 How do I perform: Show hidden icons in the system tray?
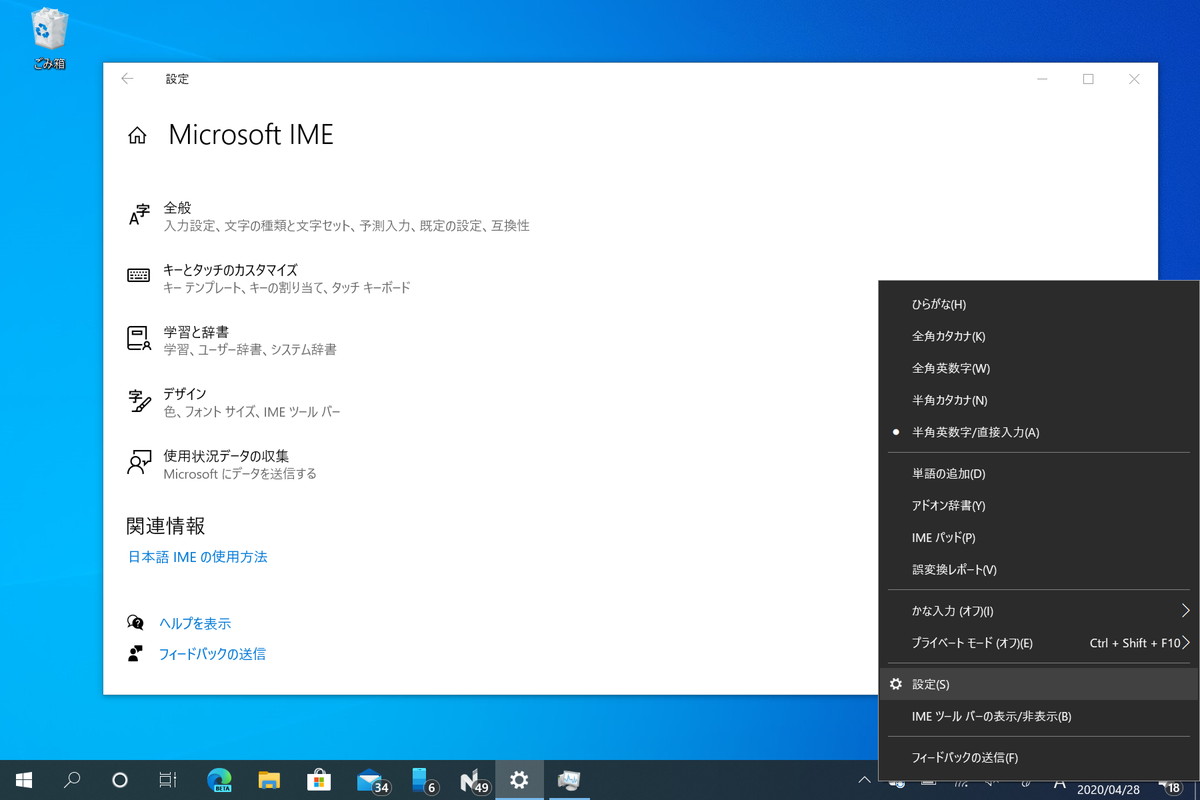coord(864,779)
